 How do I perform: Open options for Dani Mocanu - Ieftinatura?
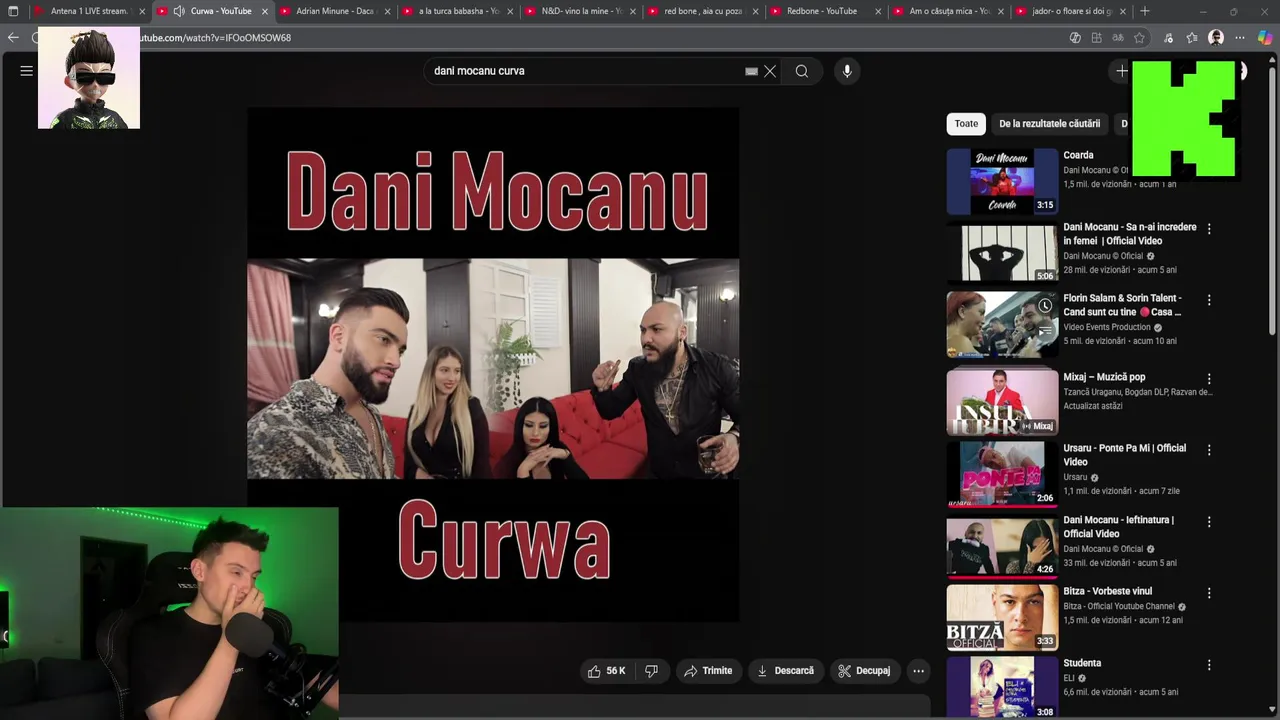coord(1209,522)
